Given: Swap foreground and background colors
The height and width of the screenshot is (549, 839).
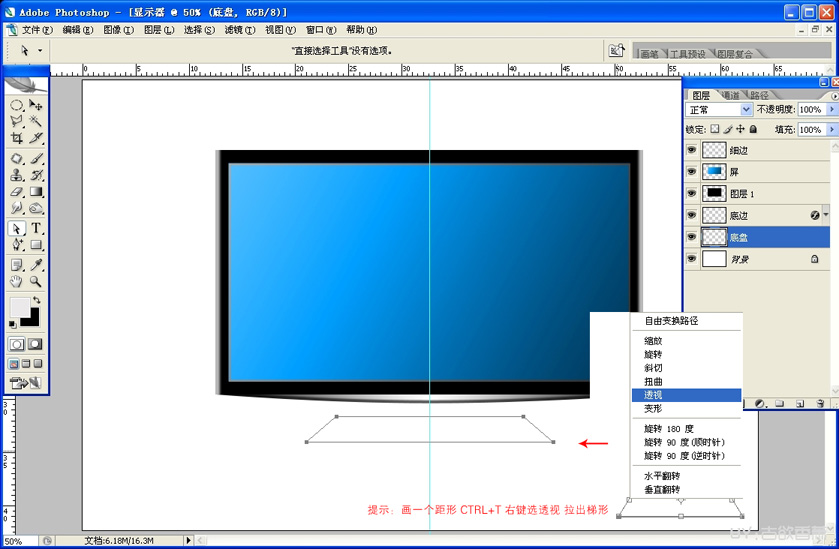Looking at the screenshot, I should pyautogui.click(x=37, y=300).
